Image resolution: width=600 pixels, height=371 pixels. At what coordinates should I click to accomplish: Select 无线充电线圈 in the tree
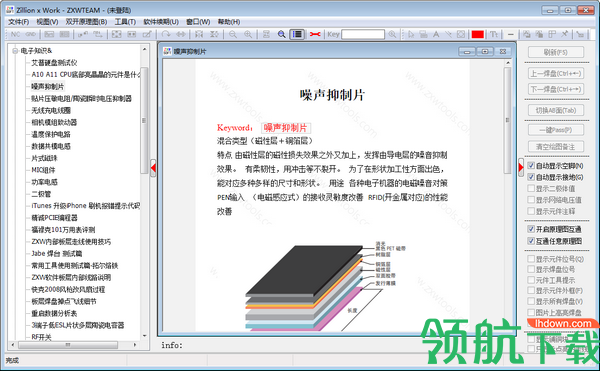click(51, 111)
